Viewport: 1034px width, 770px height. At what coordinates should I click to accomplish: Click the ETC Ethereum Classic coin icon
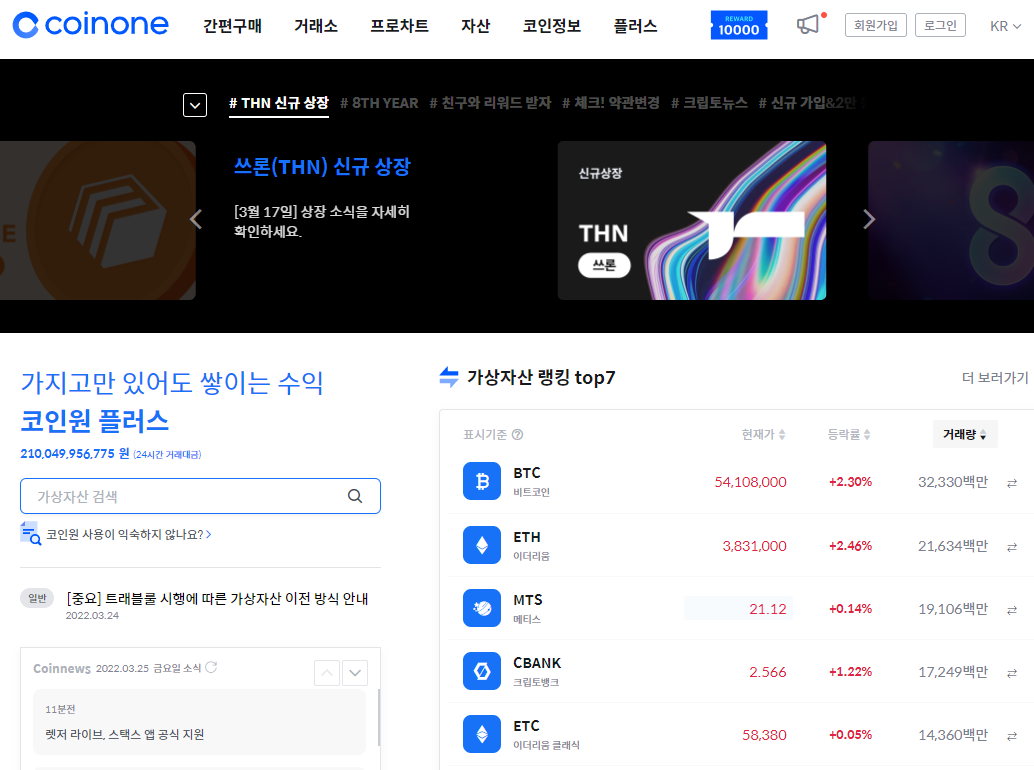click(x=481, y=734)
